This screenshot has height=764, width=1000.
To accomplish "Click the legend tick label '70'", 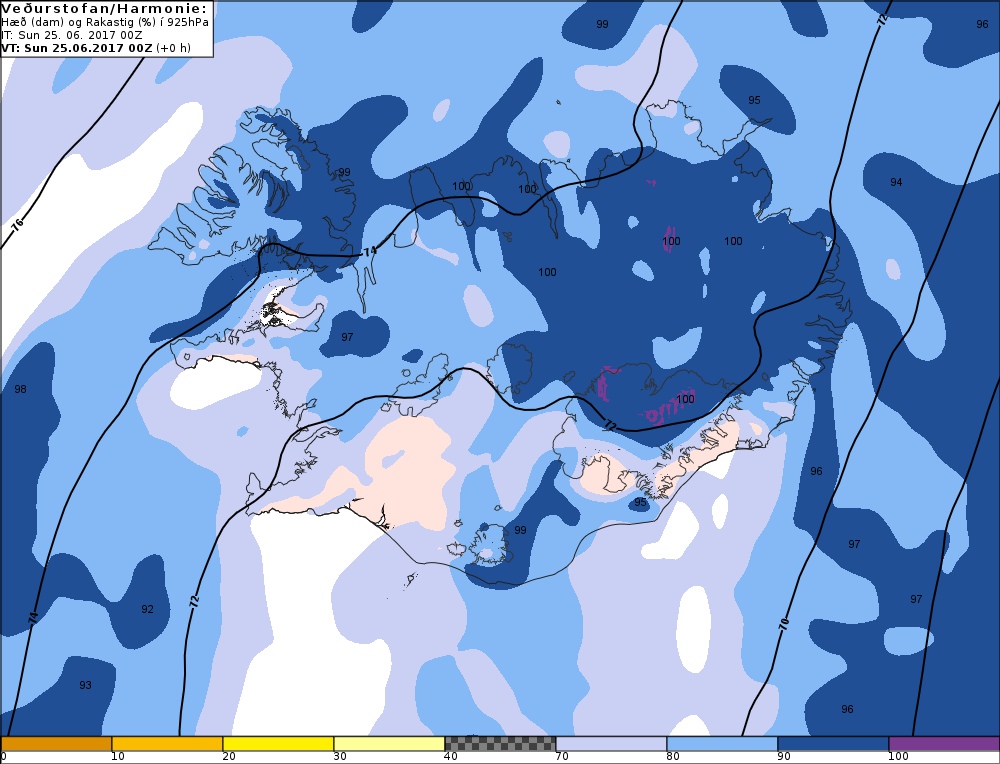I will (x=562, y=757).
